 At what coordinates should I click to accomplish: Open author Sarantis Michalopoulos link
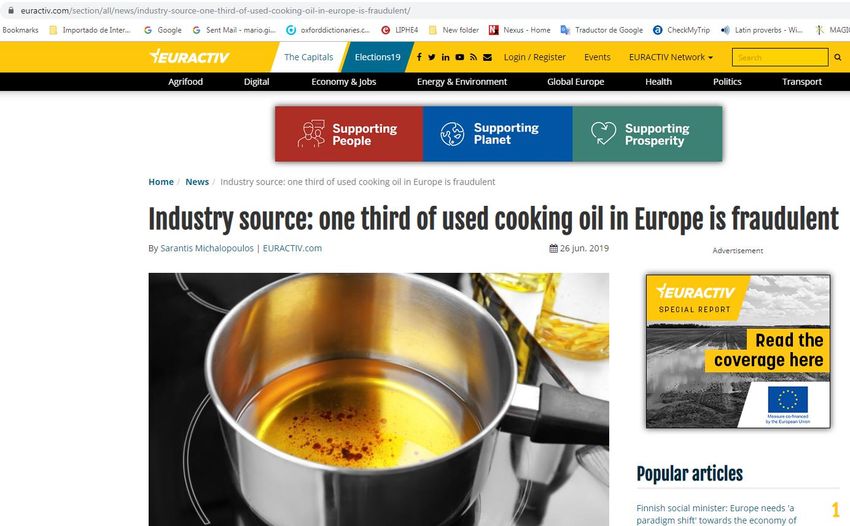(x=207, y=248)
